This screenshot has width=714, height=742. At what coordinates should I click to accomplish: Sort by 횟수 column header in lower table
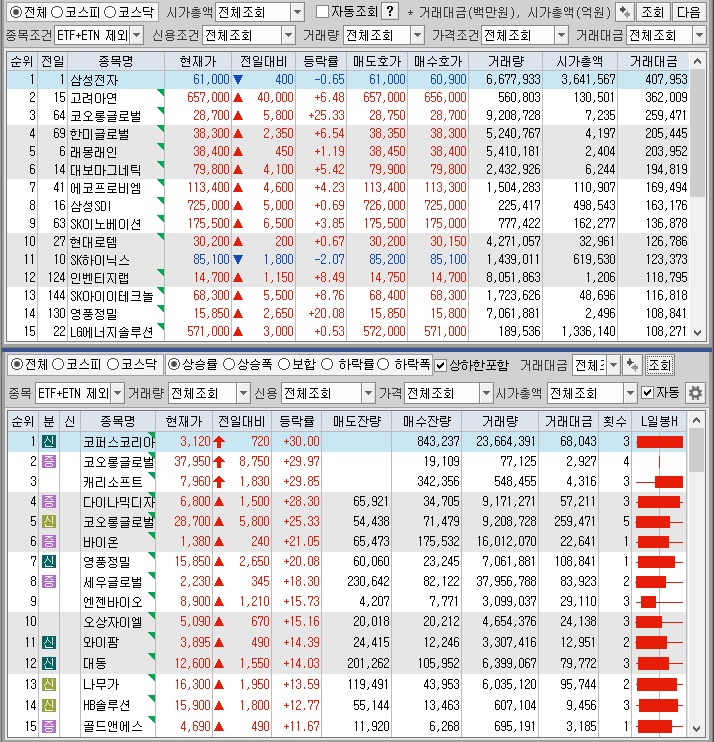coord(614,421)
